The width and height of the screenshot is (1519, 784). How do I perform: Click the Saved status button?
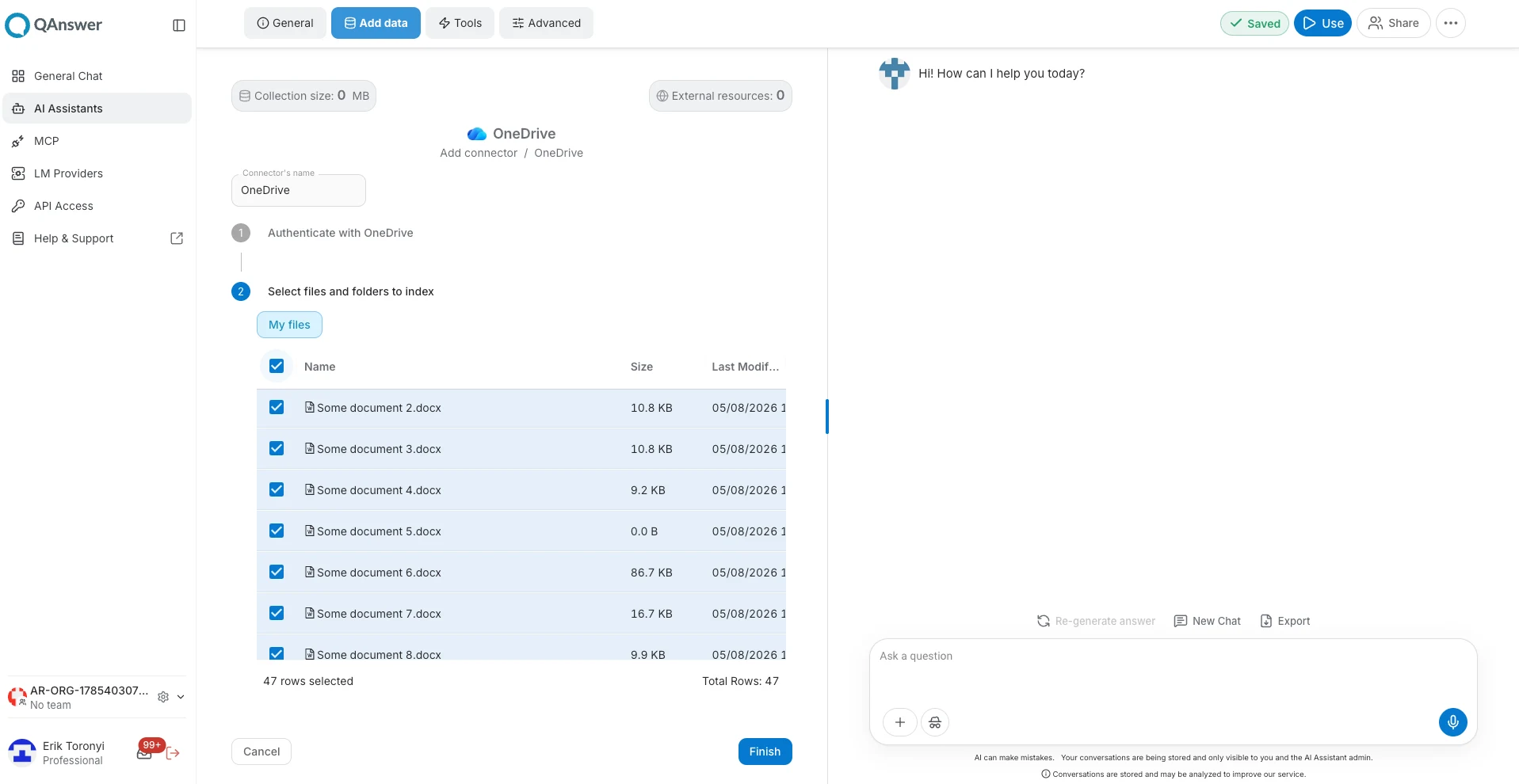coord(1254,23)
